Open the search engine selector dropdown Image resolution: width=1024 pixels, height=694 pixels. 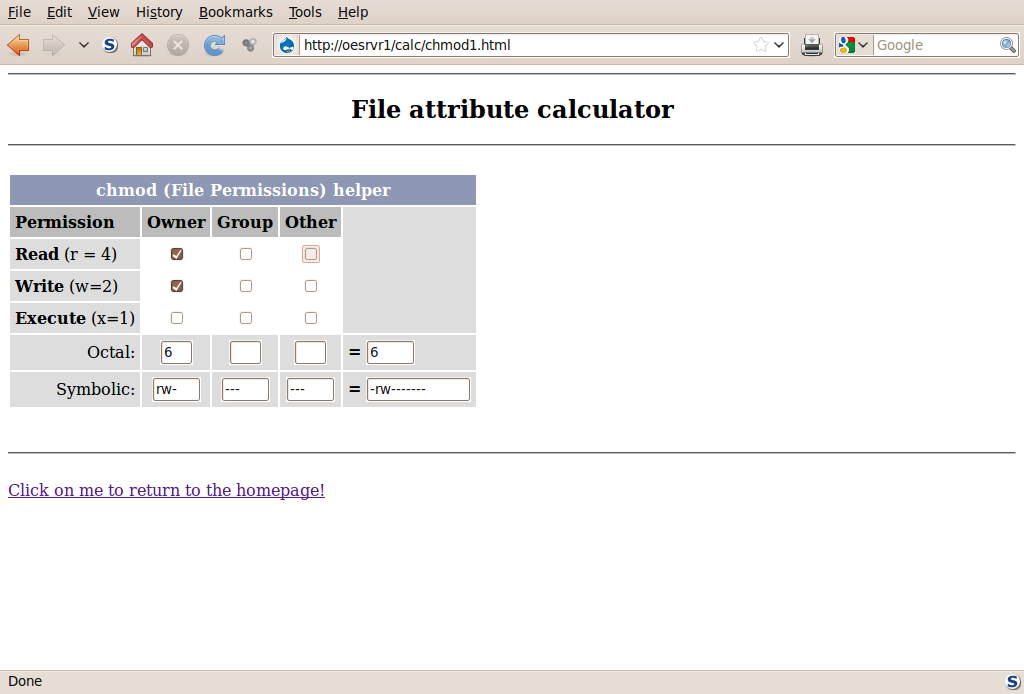855,45
